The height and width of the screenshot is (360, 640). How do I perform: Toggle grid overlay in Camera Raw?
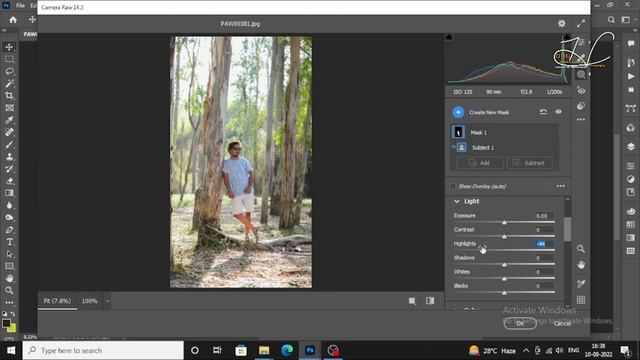pyautogui.click(x=581, y=300)
